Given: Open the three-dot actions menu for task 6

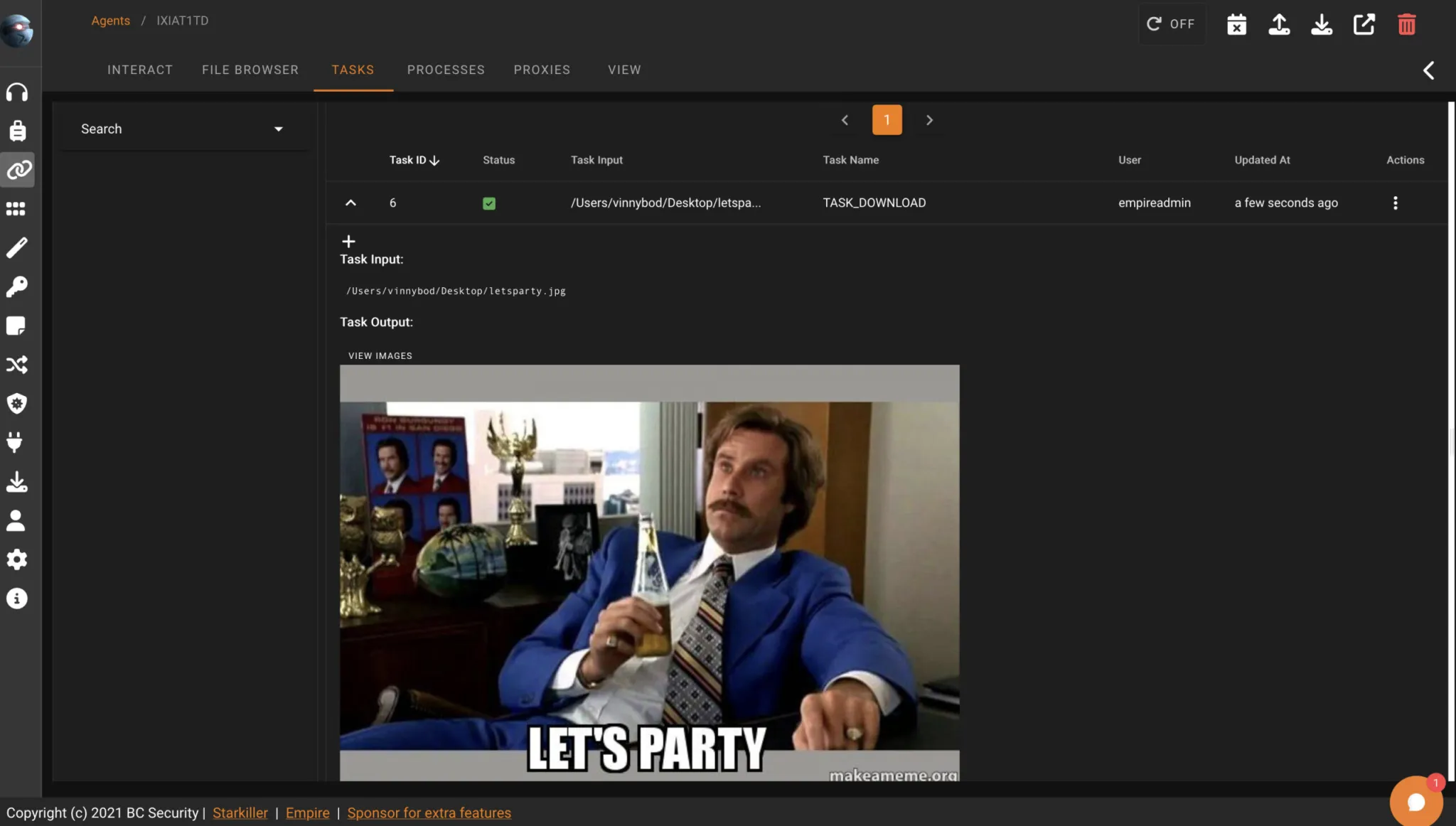Looking at the screenshot, I should click(1395, 203).
